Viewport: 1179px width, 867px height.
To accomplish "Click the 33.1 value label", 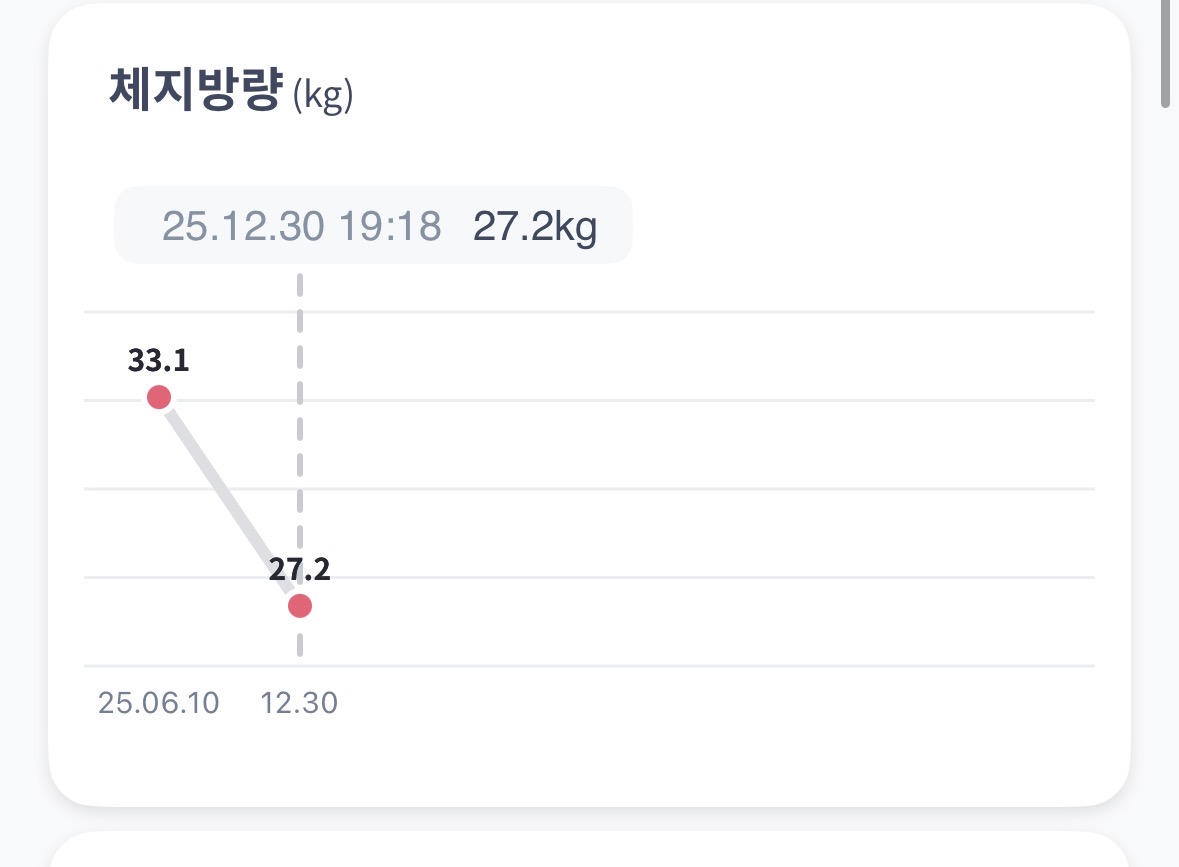I will [x=158, y=360].
